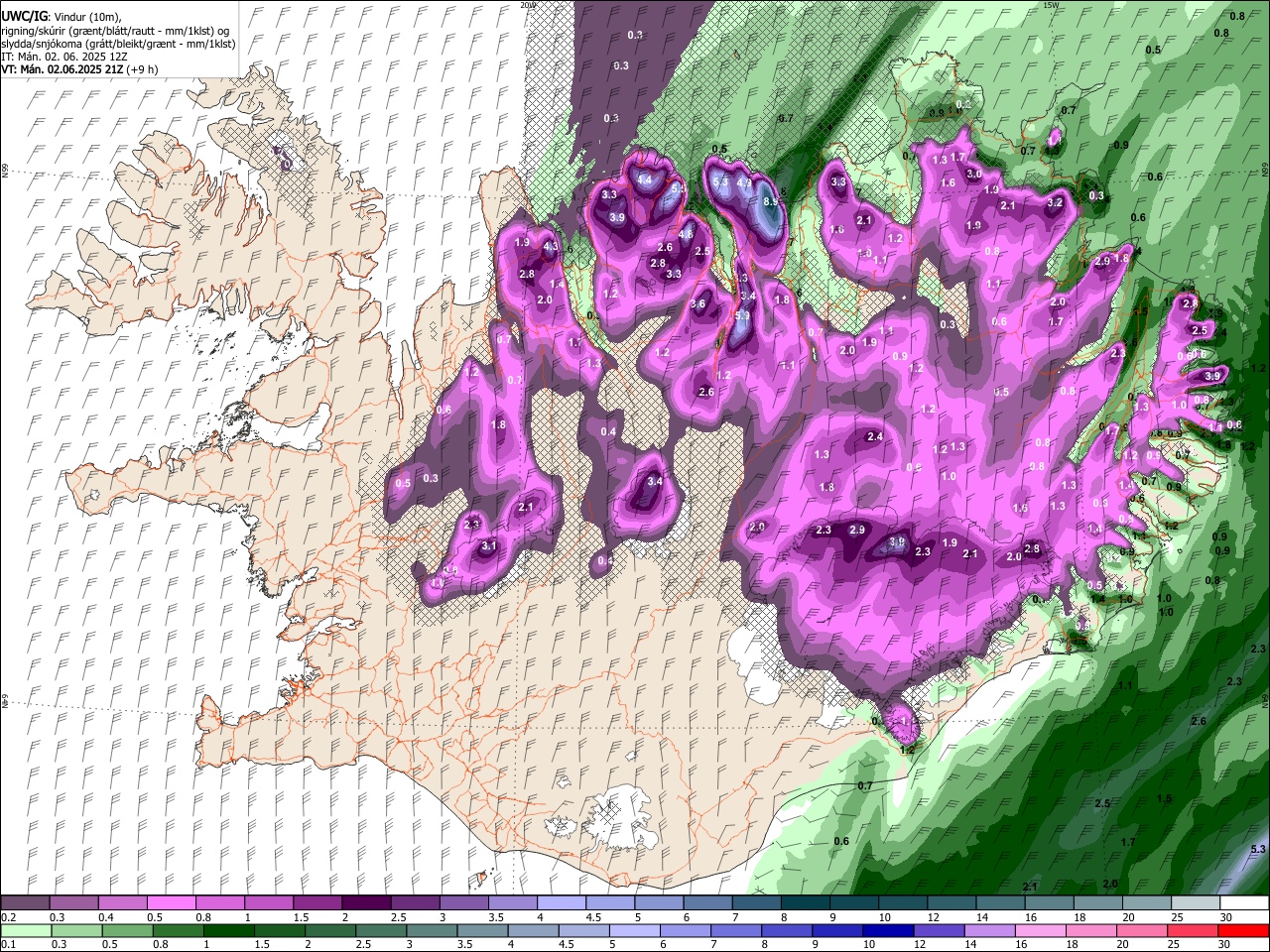Pick the 3 swatch in the snow legend
The width and height of the screenshot is (1270, 952).
463,903
